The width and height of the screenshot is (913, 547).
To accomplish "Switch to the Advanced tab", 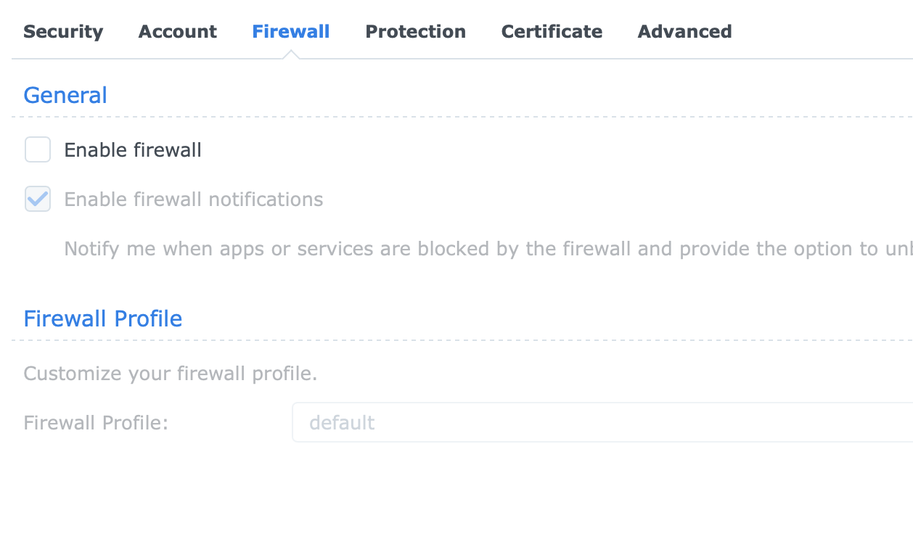I will tap(684, 32).
